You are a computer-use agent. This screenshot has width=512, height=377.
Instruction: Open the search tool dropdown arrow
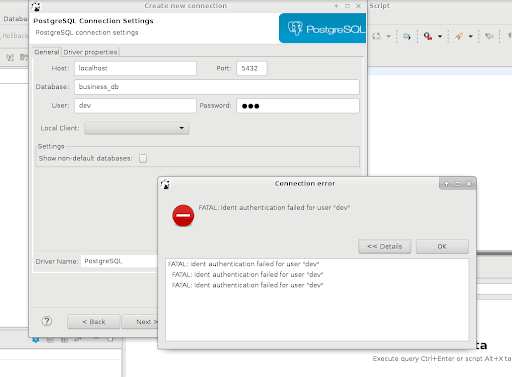pyautogui.click(x=440, y=36)
